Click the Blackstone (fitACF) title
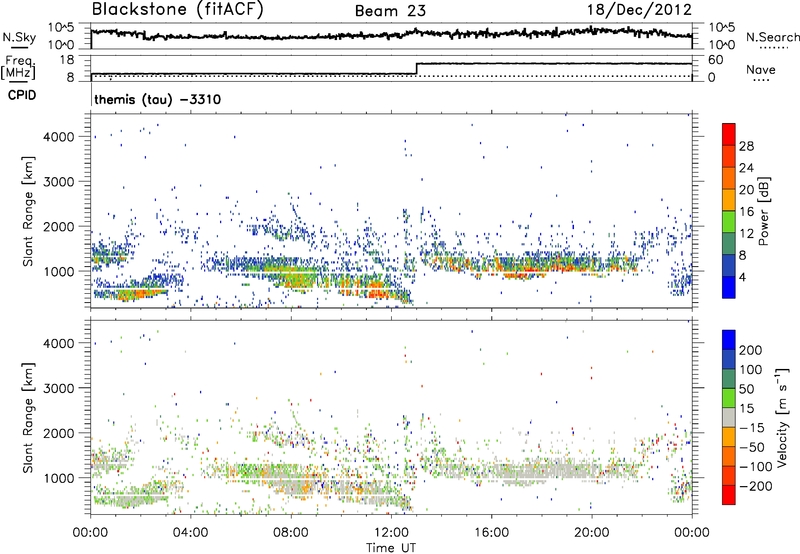Image resolution: width=800 pixels, height=554 pixels. pos(177,9)
